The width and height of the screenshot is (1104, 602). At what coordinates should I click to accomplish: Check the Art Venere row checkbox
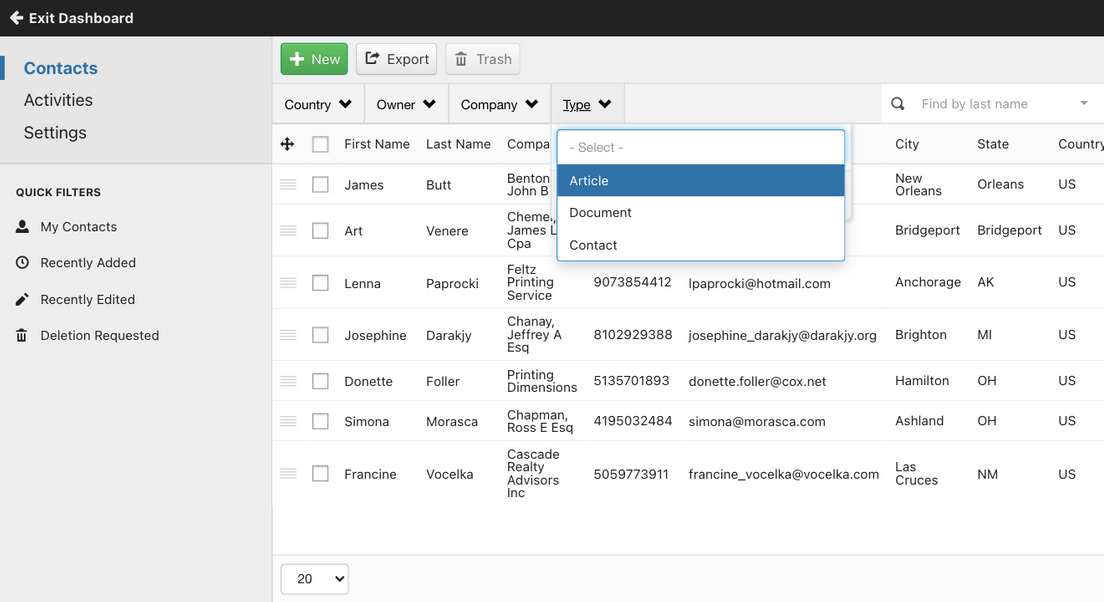coord(320,230)
